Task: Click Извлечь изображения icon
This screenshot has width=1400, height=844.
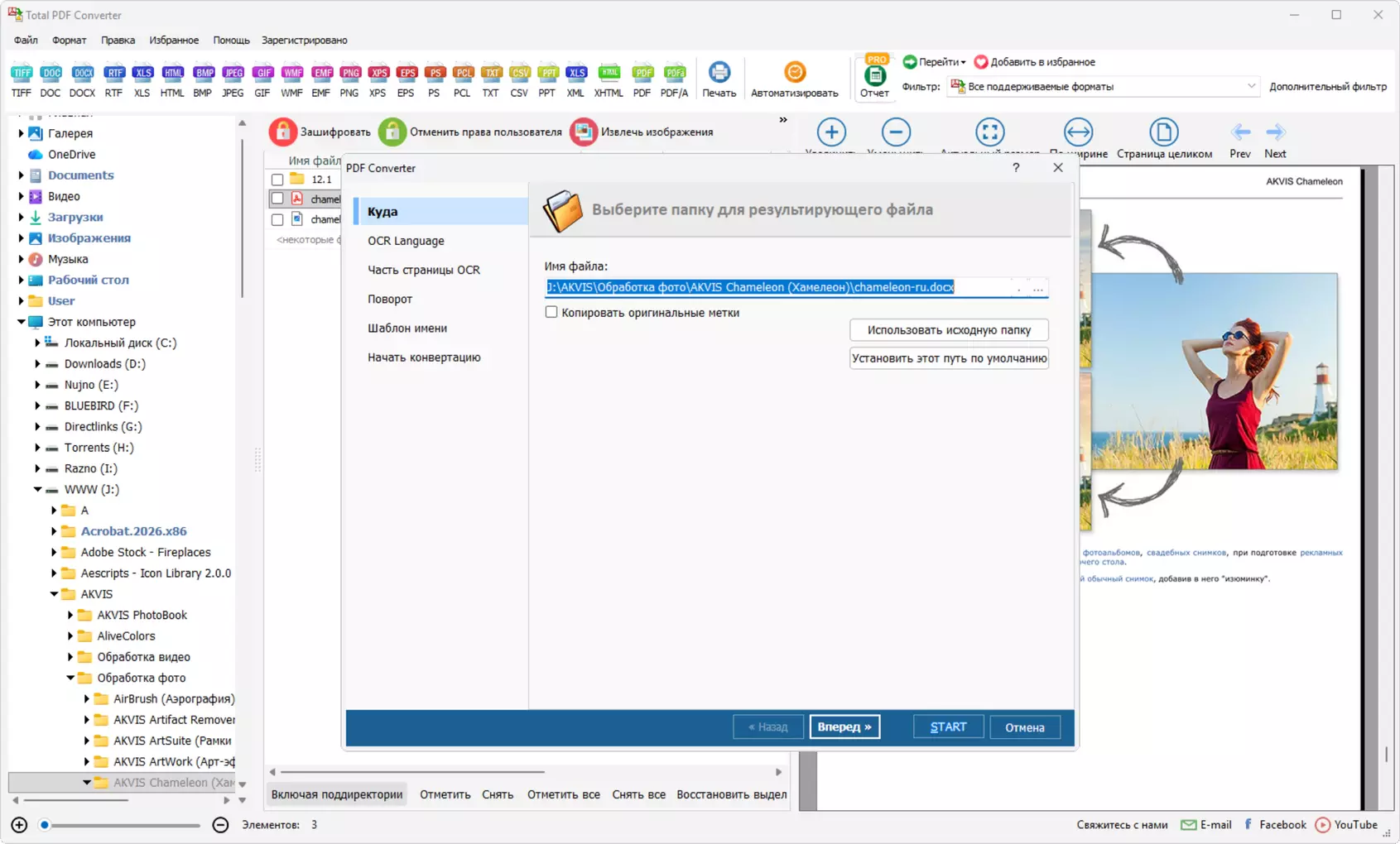Action: point(584,132)
